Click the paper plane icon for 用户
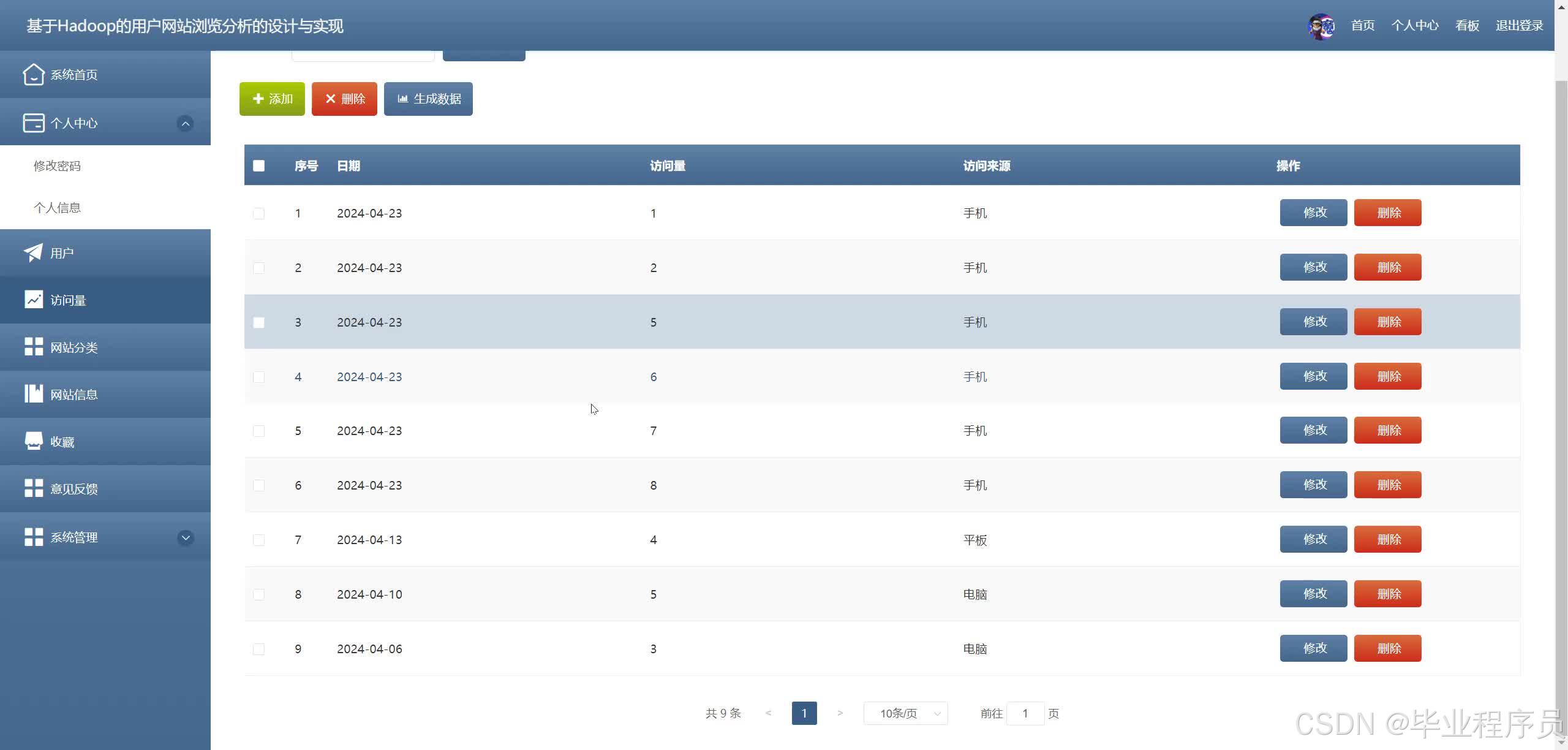The width and height of the screenshot is (1568, 750). click(x=33, y=252)
